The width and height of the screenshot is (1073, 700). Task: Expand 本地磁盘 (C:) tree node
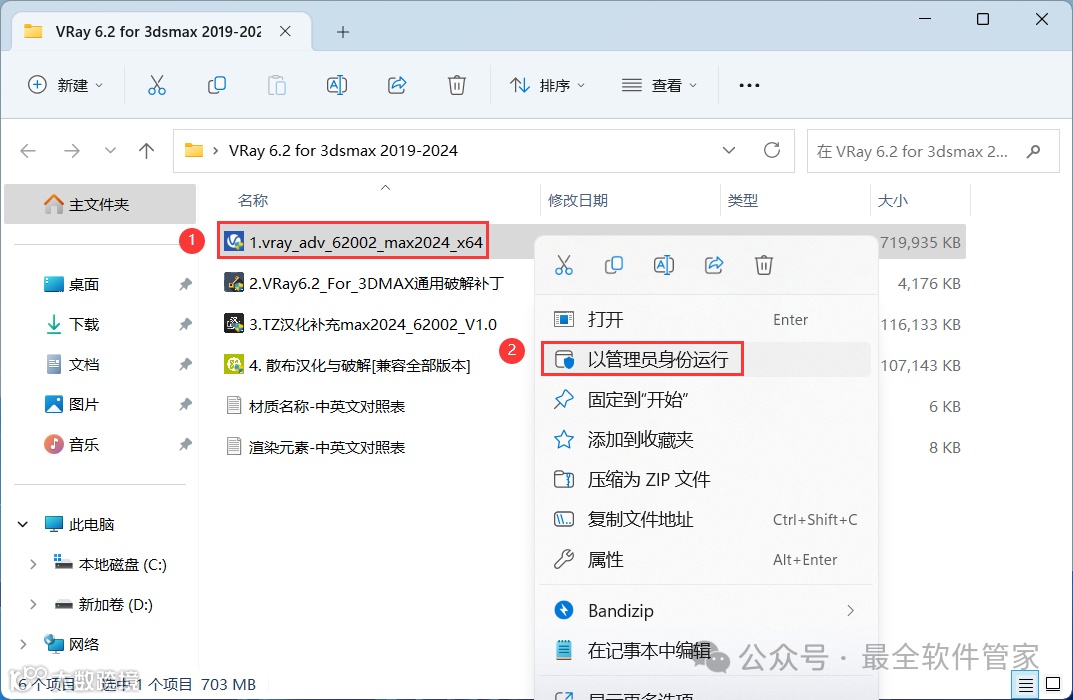coord(33,565)
